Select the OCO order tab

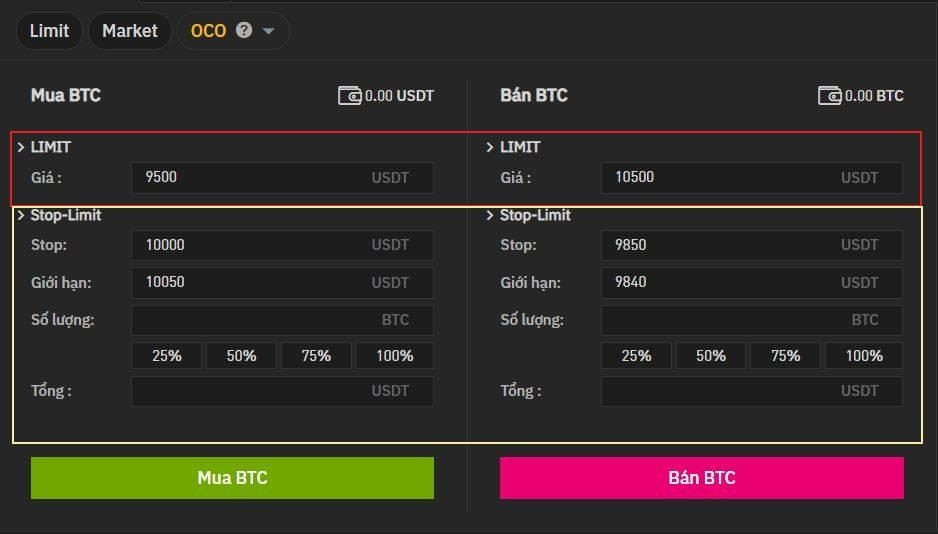click(x=208, y=30)
